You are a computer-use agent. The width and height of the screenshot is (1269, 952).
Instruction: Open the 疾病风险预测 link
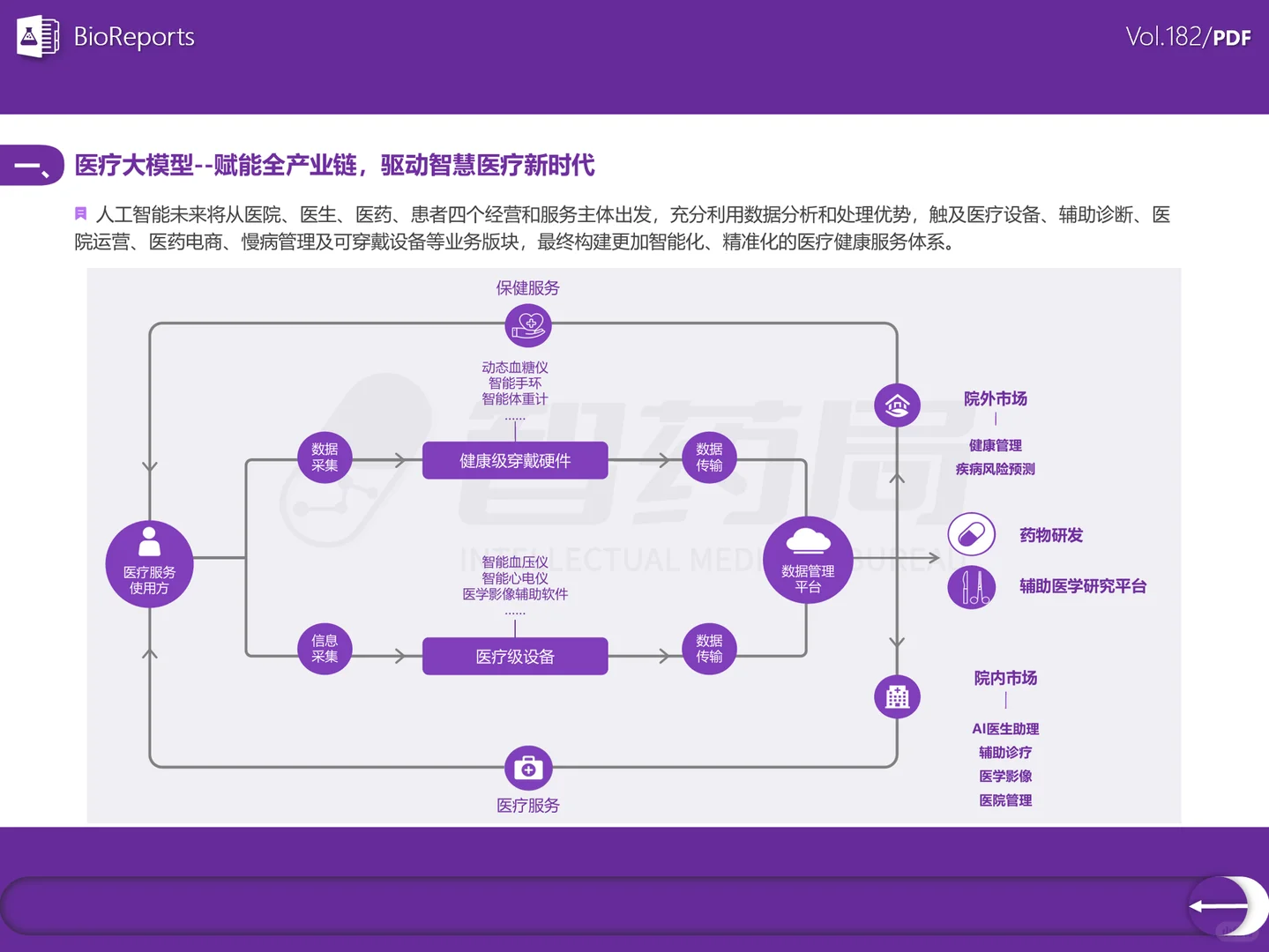(x=994, y=469)
